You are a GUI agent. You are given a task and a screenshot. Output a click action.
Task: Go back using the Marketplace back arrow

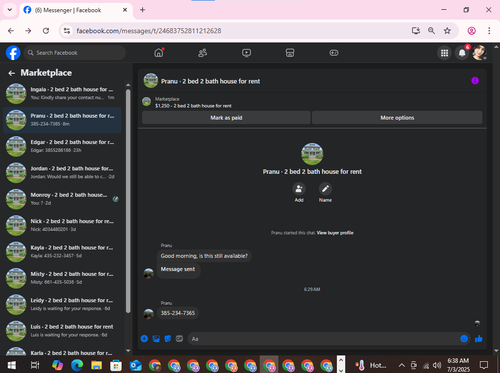(12, 73)
